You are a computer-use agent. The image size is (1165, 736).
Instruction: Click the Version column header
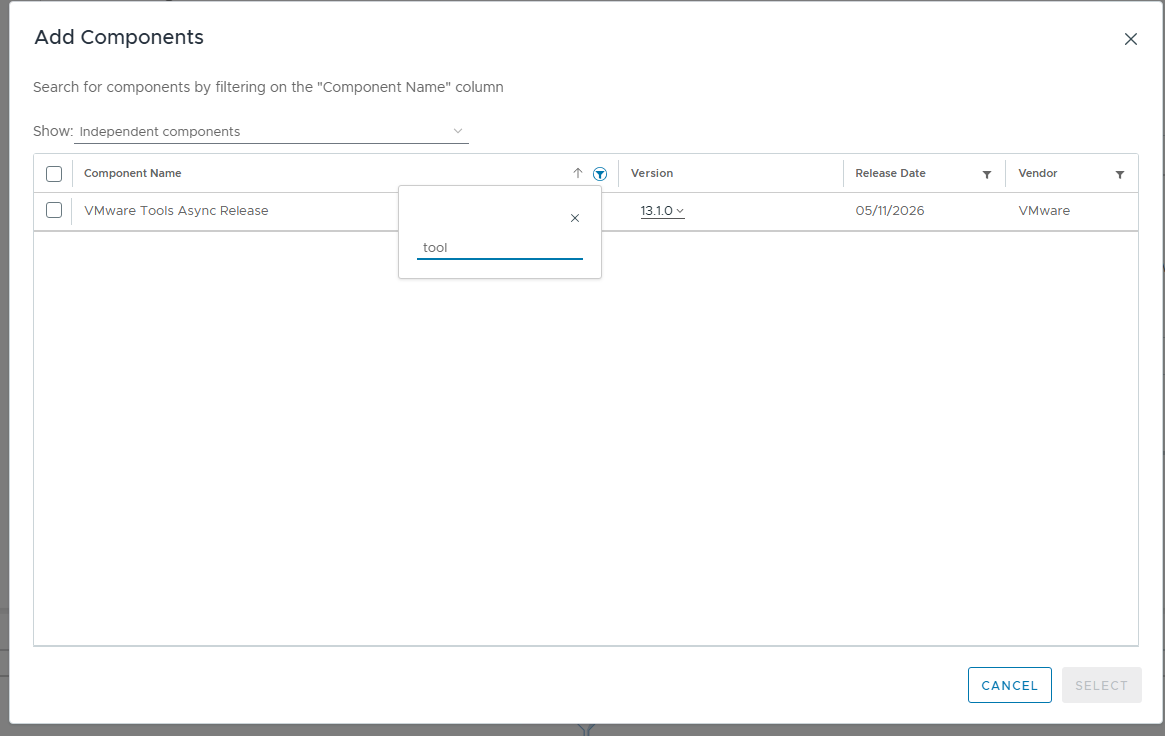(652, 173)
